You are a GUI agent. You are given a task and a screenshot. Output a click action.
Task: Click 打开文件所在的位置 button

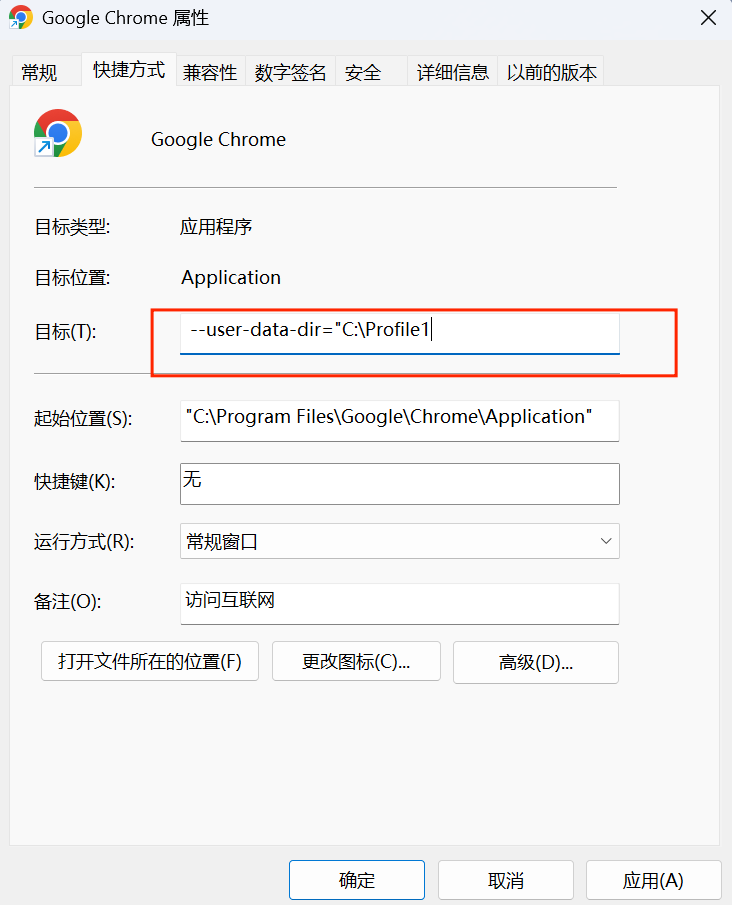[150, 661]
